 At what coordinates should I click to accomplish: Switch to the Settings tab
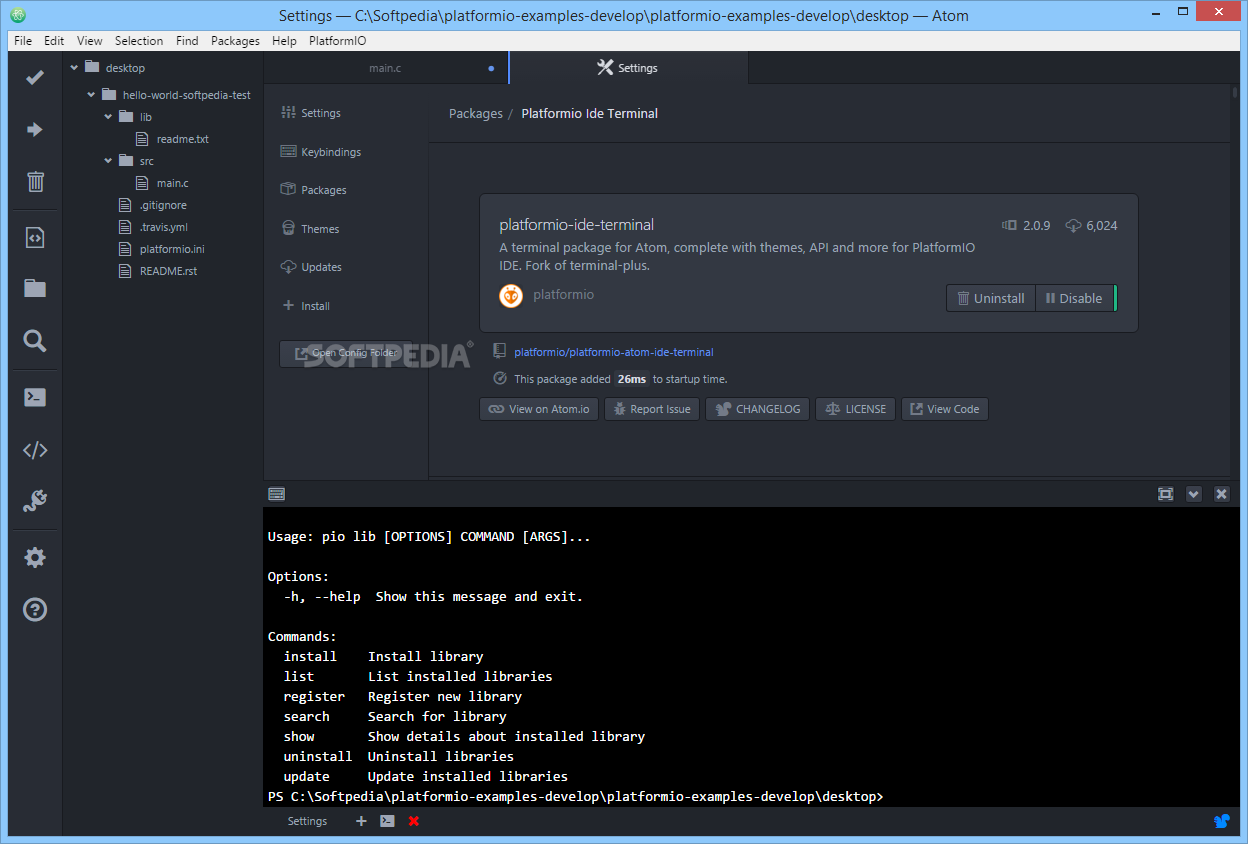coord(628,68)
